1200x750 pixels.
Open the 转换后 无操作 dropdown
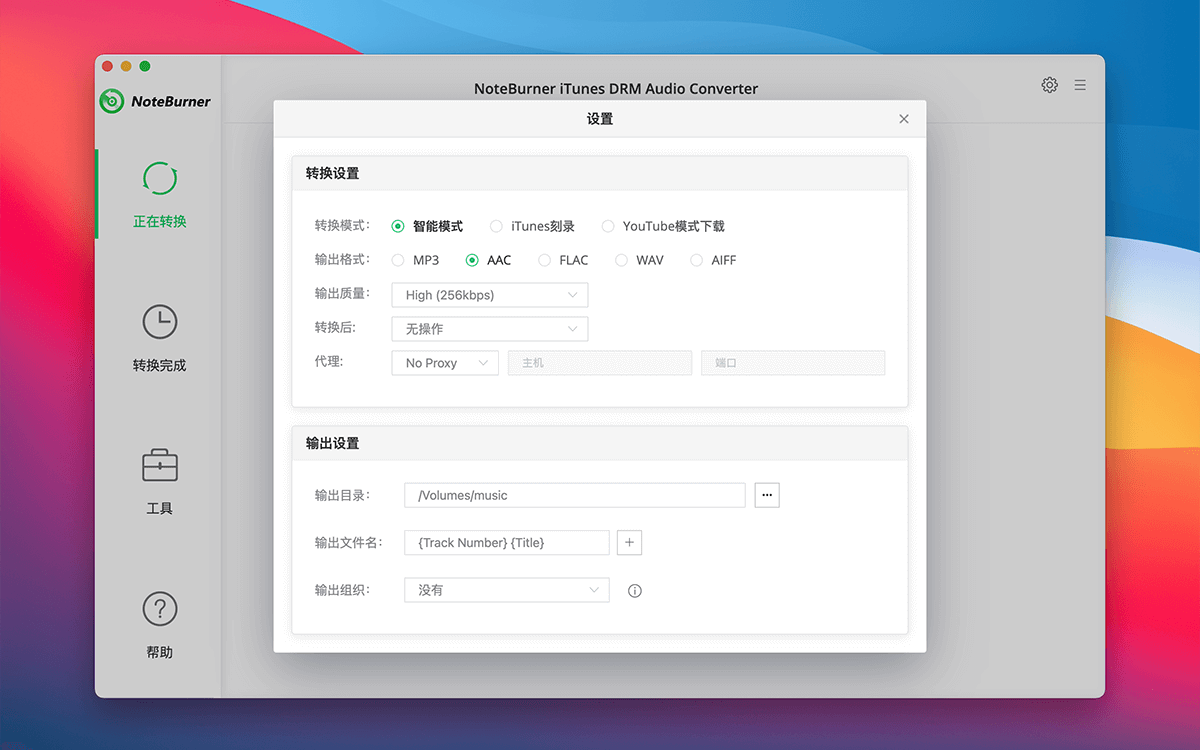pyautogui.click(x=490, y=329)
